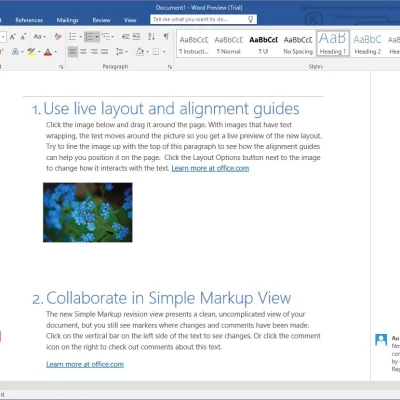Click the red font color button
Viewport: 400px width, 400px height.
click(48, 52)
